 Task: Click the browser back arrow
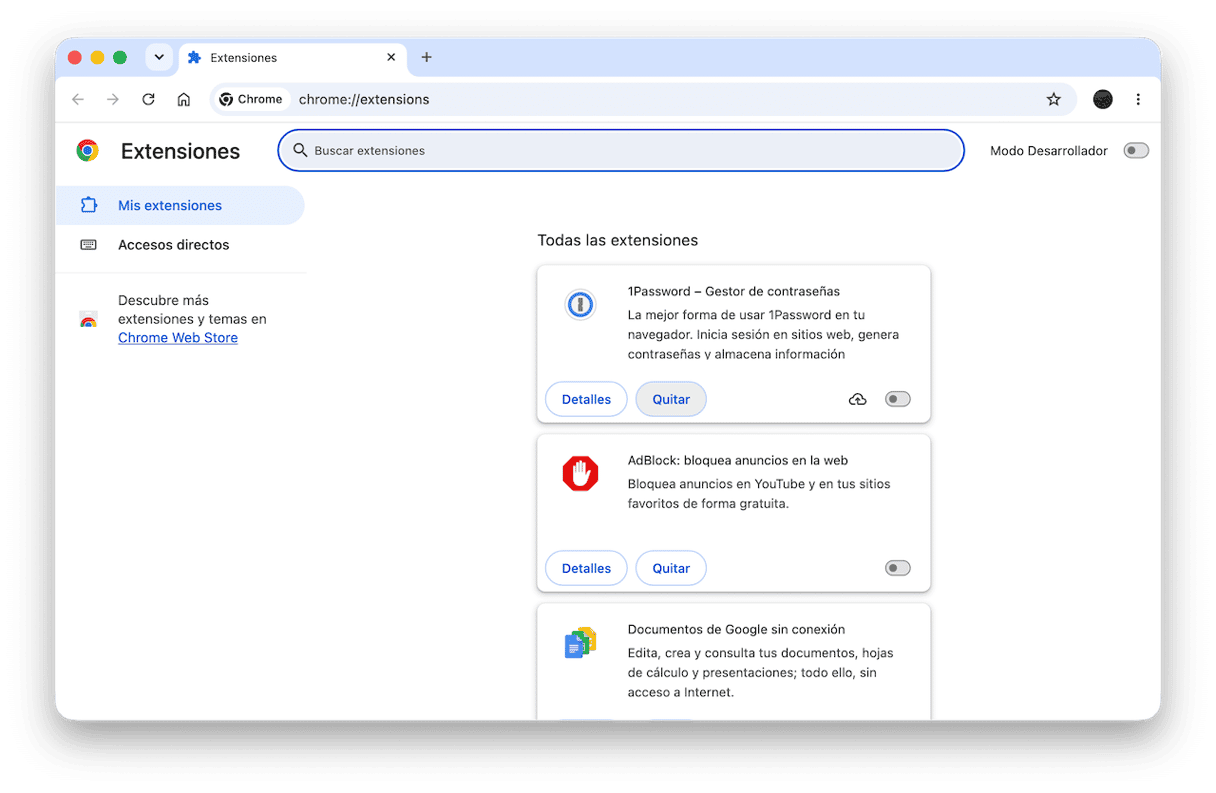(x=78, y=99)
